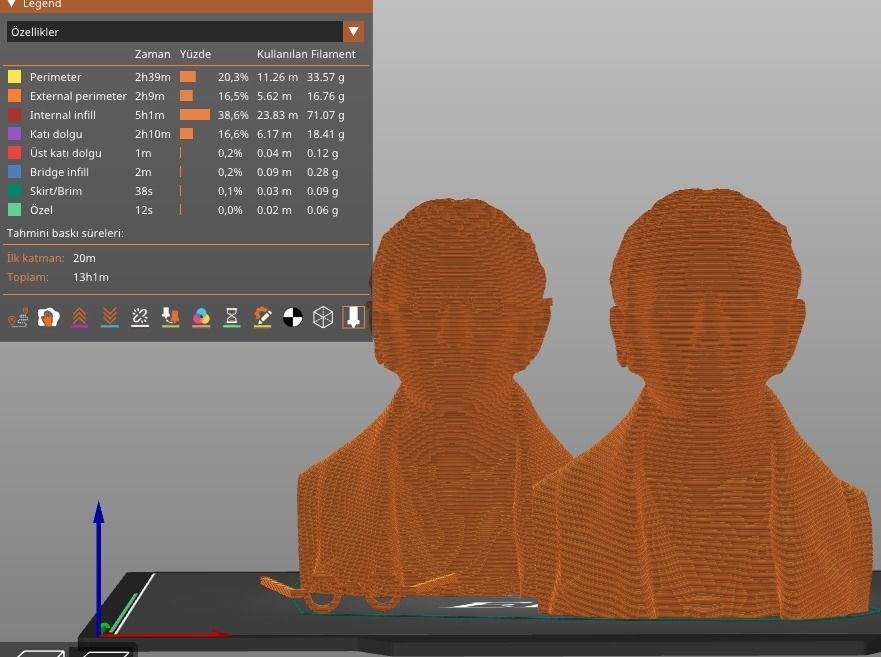The width and height of the screenshot is (881, 657).
Task: Toggle Center of gravity icon
Action: pyautogui.click(x=293, y=317)
